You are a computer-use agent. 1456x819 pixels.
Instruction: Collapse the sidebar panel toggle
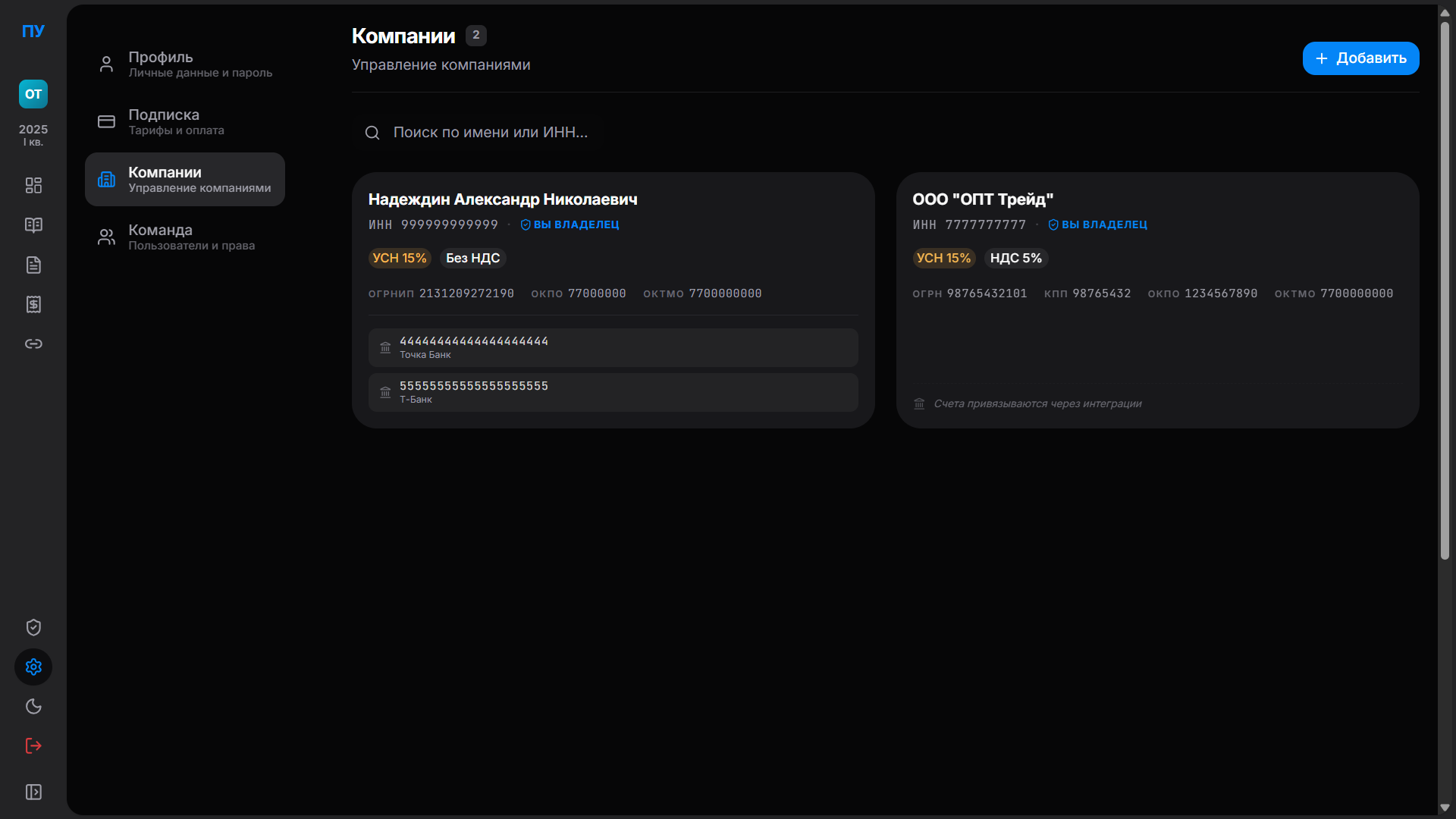pos(33,792)
